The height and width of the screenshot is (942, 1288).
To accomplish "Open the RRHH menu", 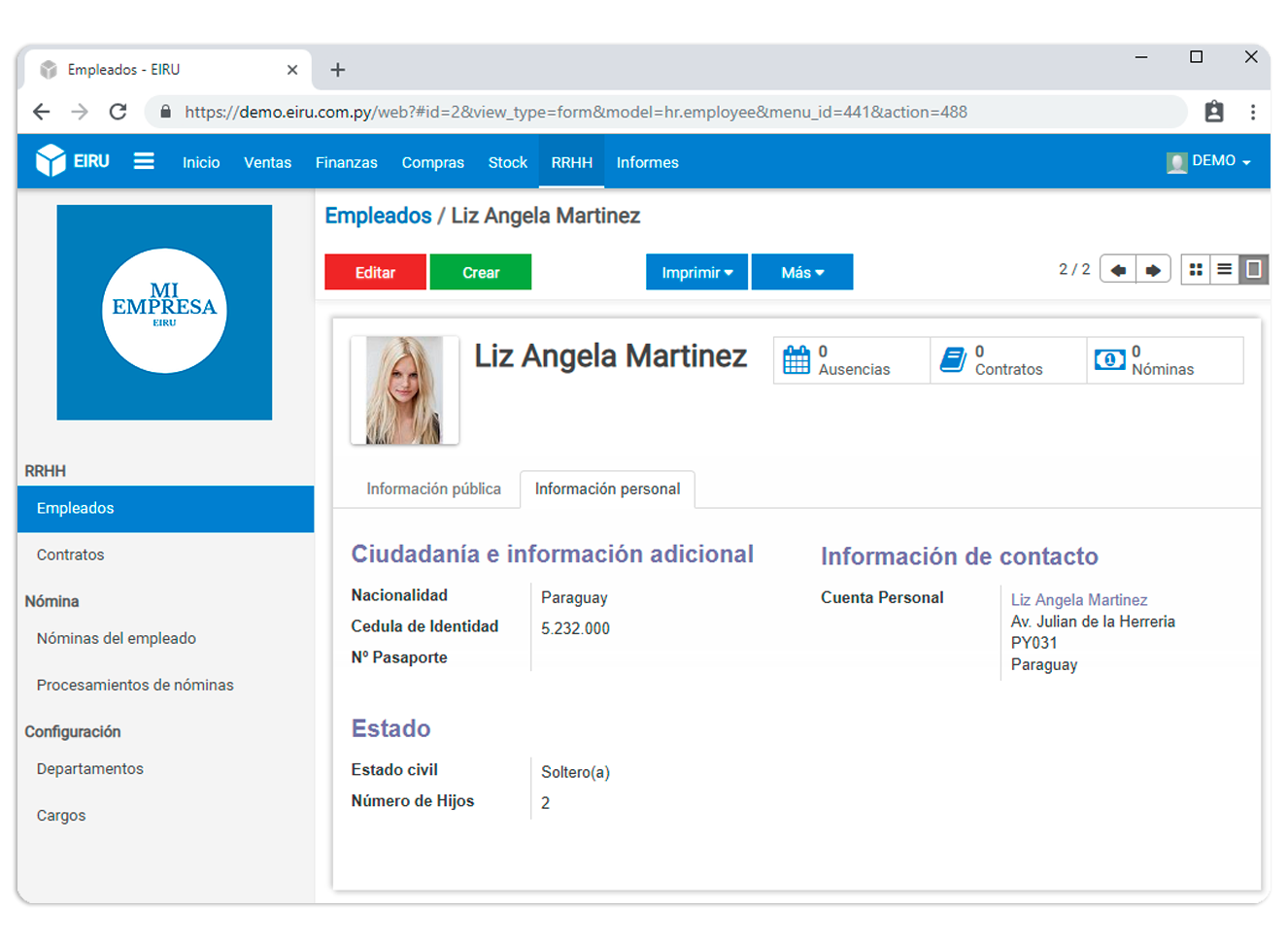I will click(571, 162).
